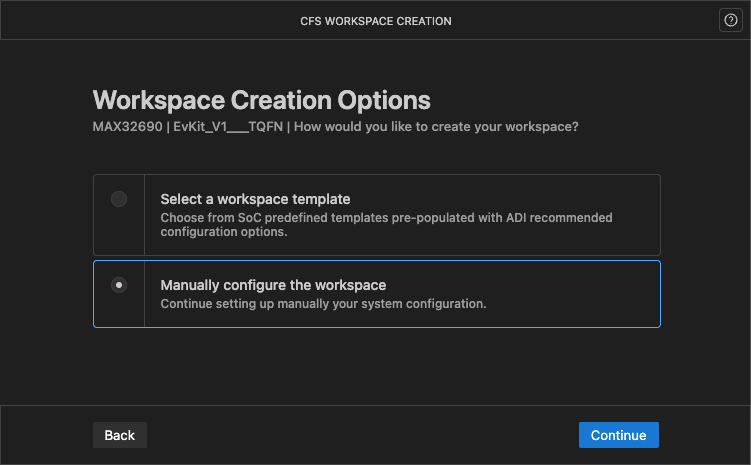Click 'Continue setting up manually' description text
This screenshot has width=751, height=465.
[x=323, y=304]
